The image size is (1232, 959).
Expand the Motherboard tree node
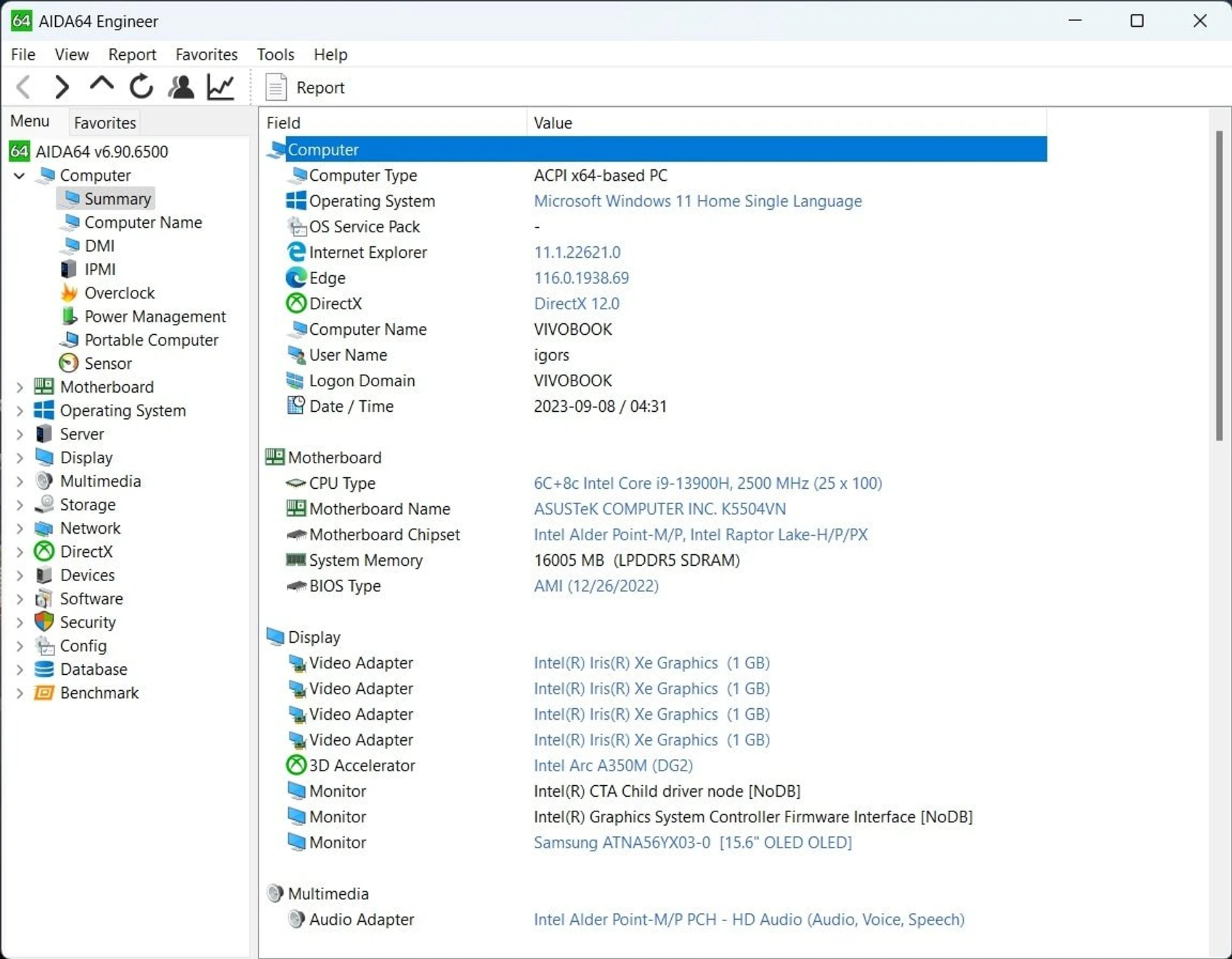19,387
